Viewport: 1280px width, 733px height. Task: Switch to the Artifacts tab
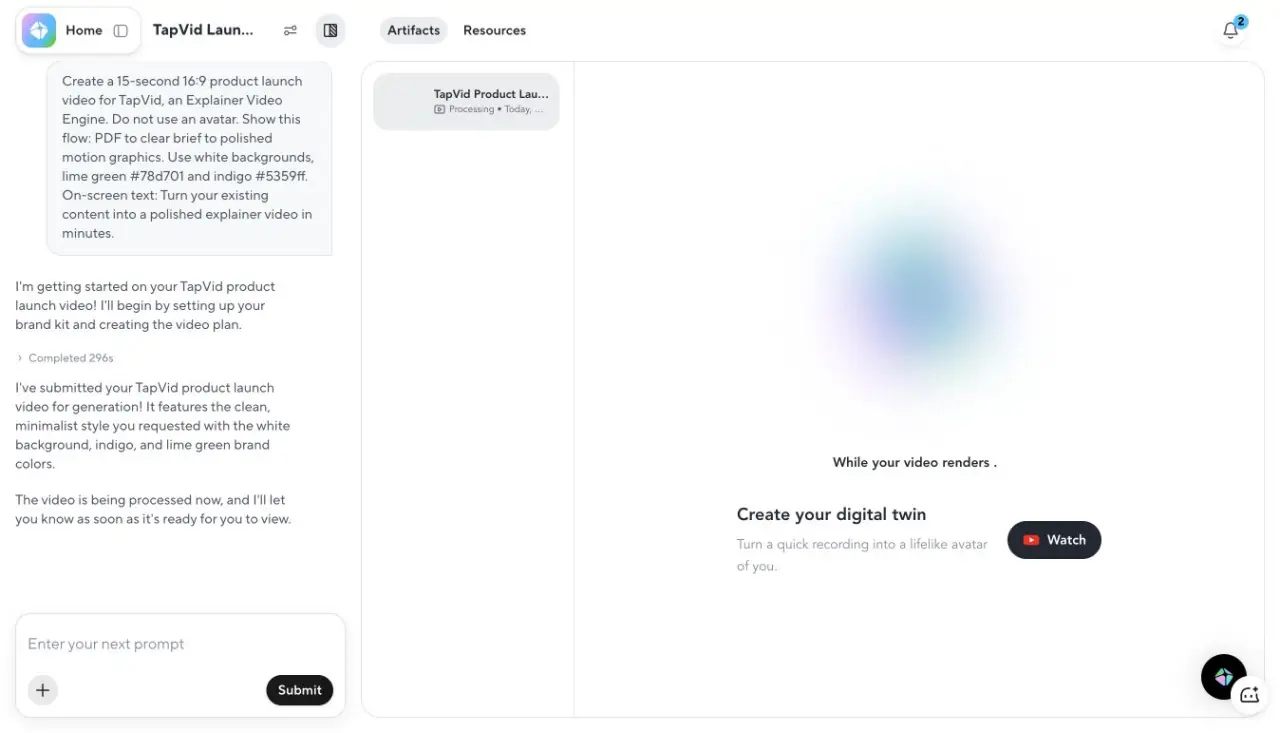[414, 30]
